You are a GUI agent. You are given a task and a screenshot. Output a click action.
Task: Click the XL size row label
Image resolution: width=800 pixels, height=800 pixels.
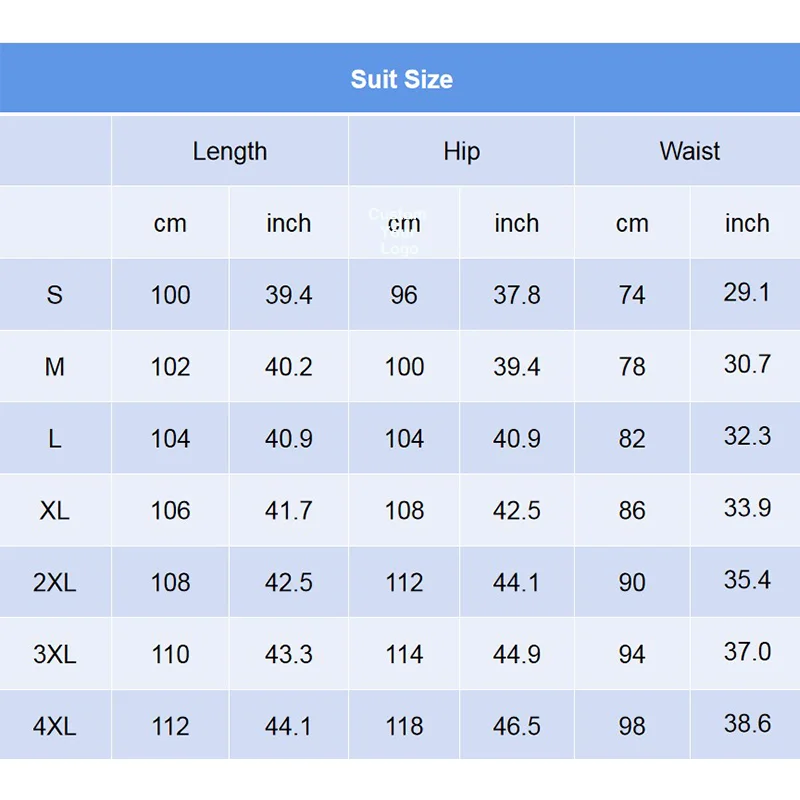(x=55, y=510)
